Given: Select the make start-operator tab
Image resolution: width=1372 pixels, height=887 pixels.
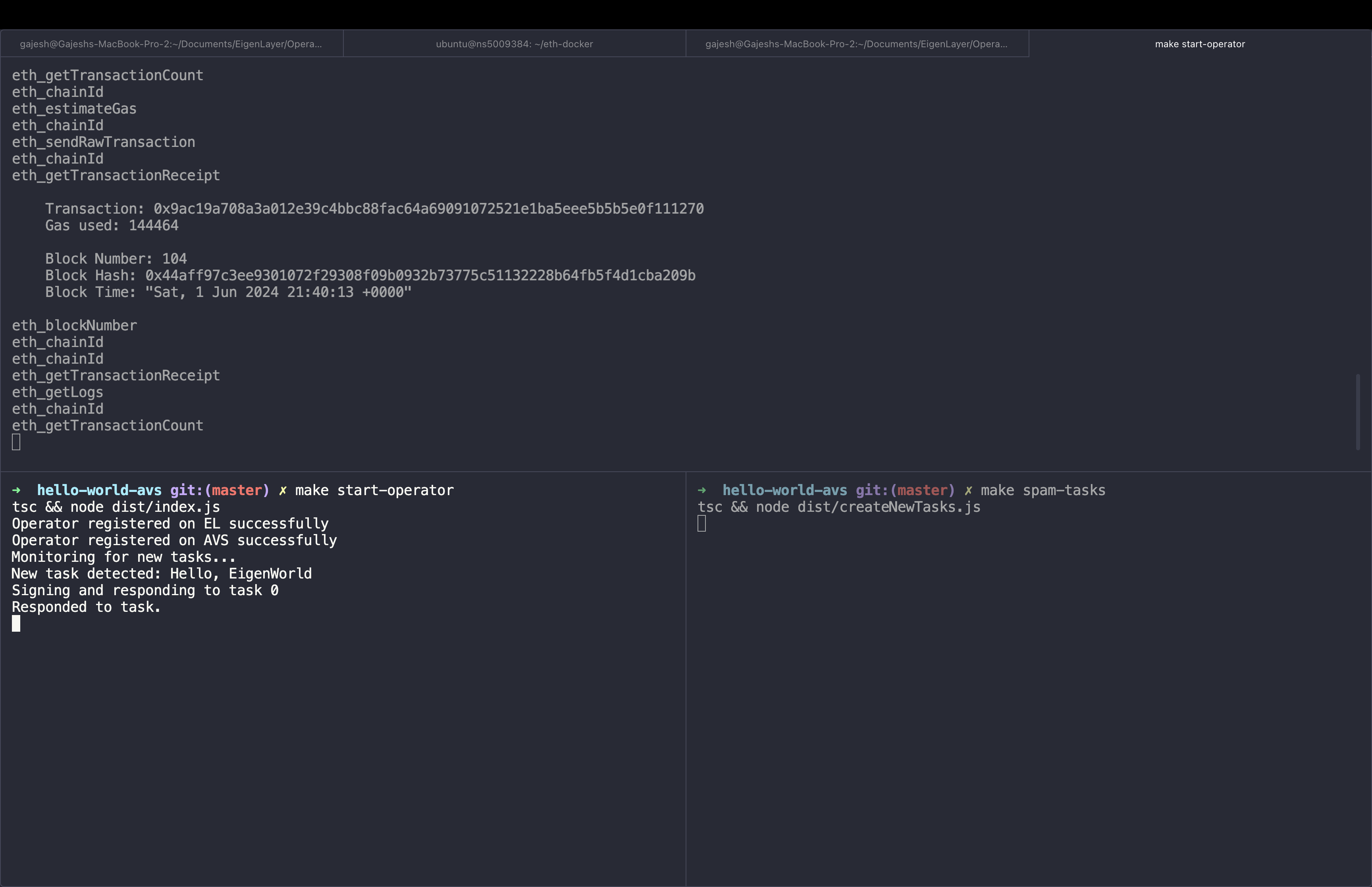Looking at the screenshot, I should (x=1199, y=44).
